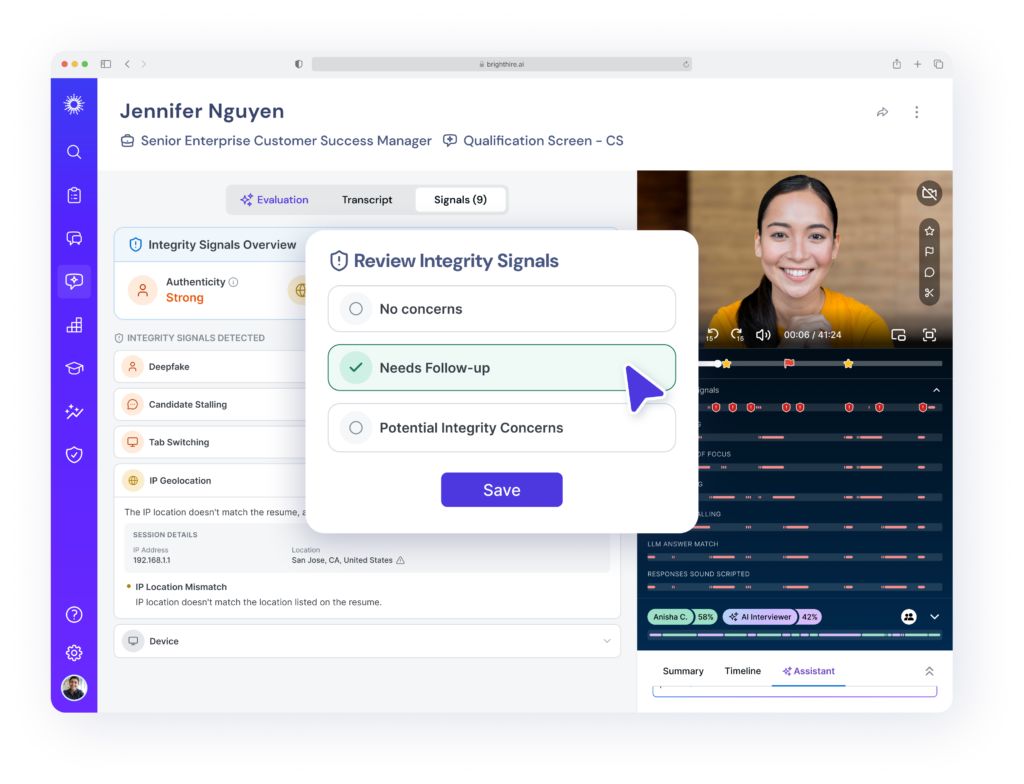Viewport: 1024px width, 784px height.
Task: Open settings gear in sidebar
Action: (x=74, y=652)
